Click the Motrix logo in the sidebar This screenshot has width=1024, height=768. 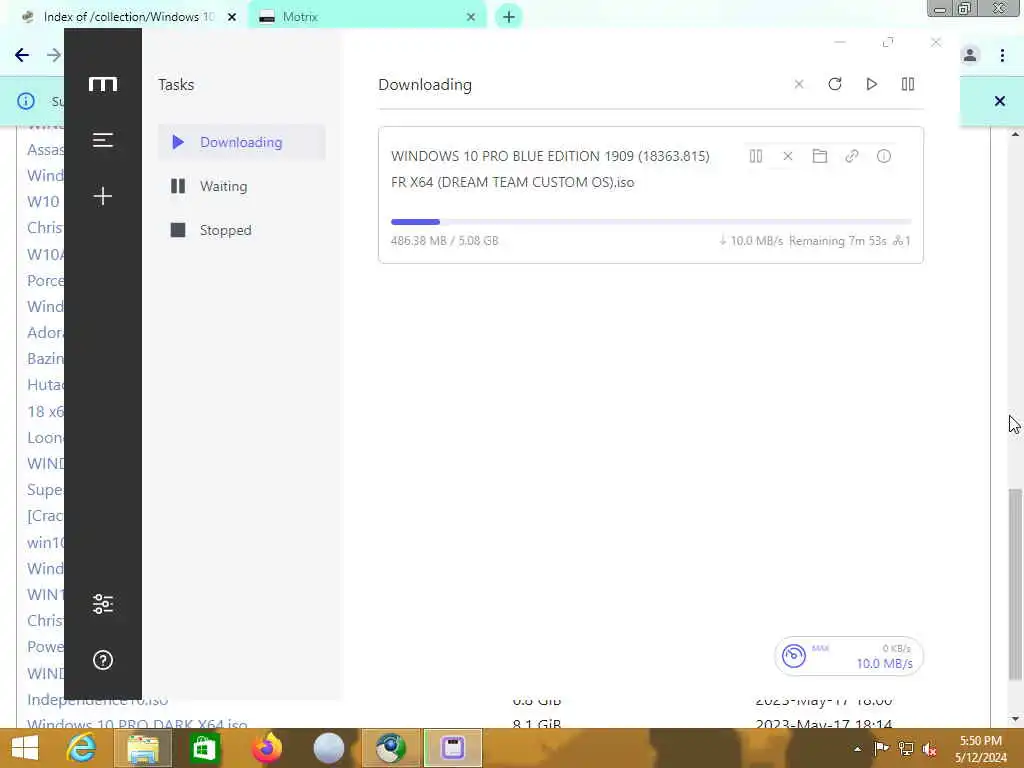coord(103,84)
